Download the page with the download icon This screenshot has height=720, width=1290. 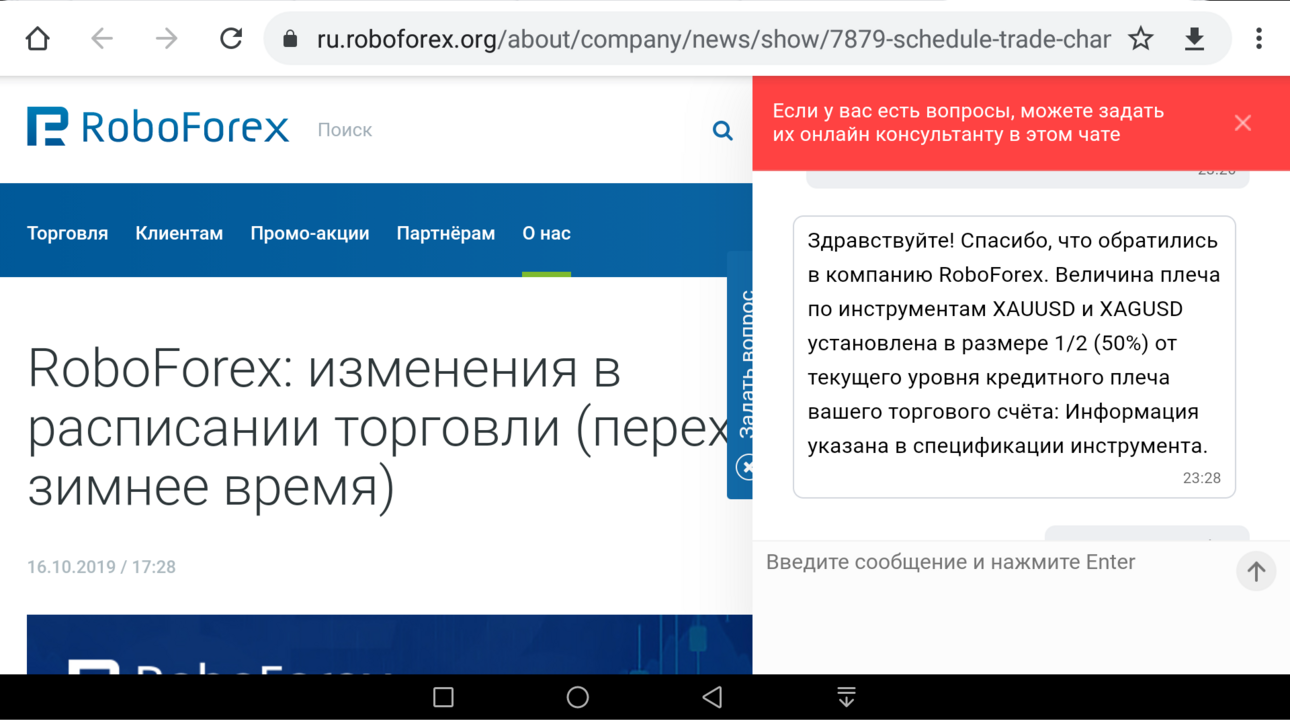pos(1194,39)
